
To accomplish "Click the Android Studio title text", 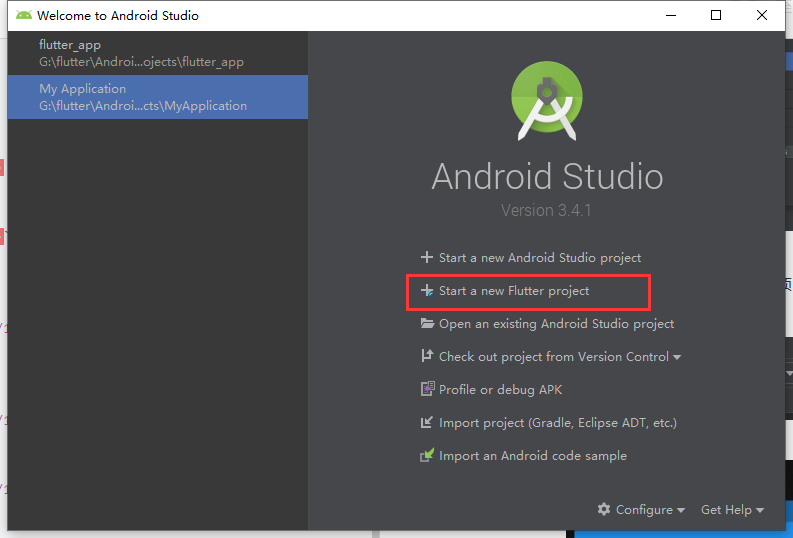I will pyautogui.click(x=547, y=176).
